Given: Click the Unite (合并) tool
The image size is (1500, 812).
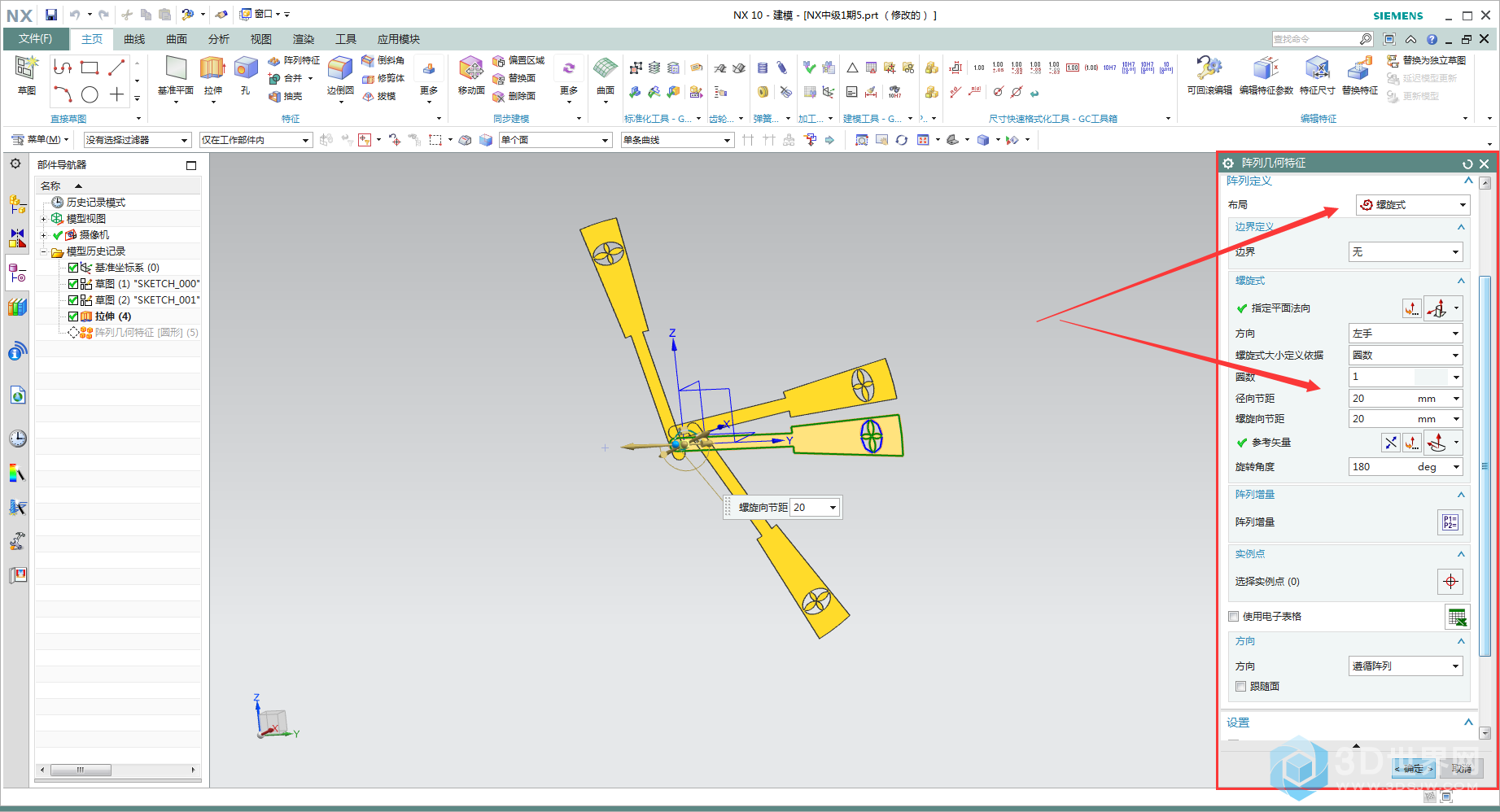Looking at the screenshot, I should [x=286, y=78].
